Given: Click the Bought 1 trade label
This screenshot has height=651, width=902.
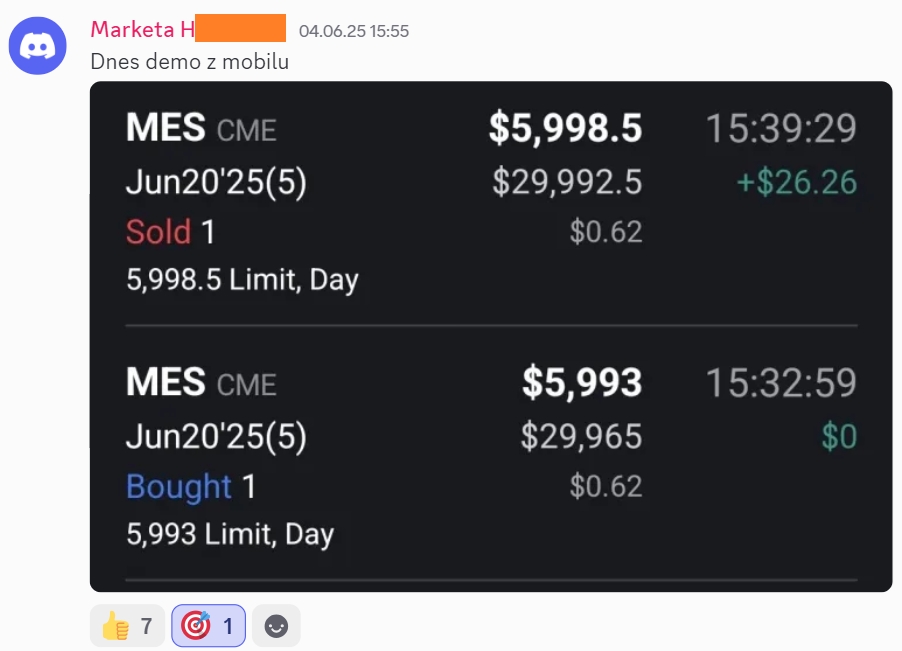Looking at the screenshot, I should pos(190,487).
